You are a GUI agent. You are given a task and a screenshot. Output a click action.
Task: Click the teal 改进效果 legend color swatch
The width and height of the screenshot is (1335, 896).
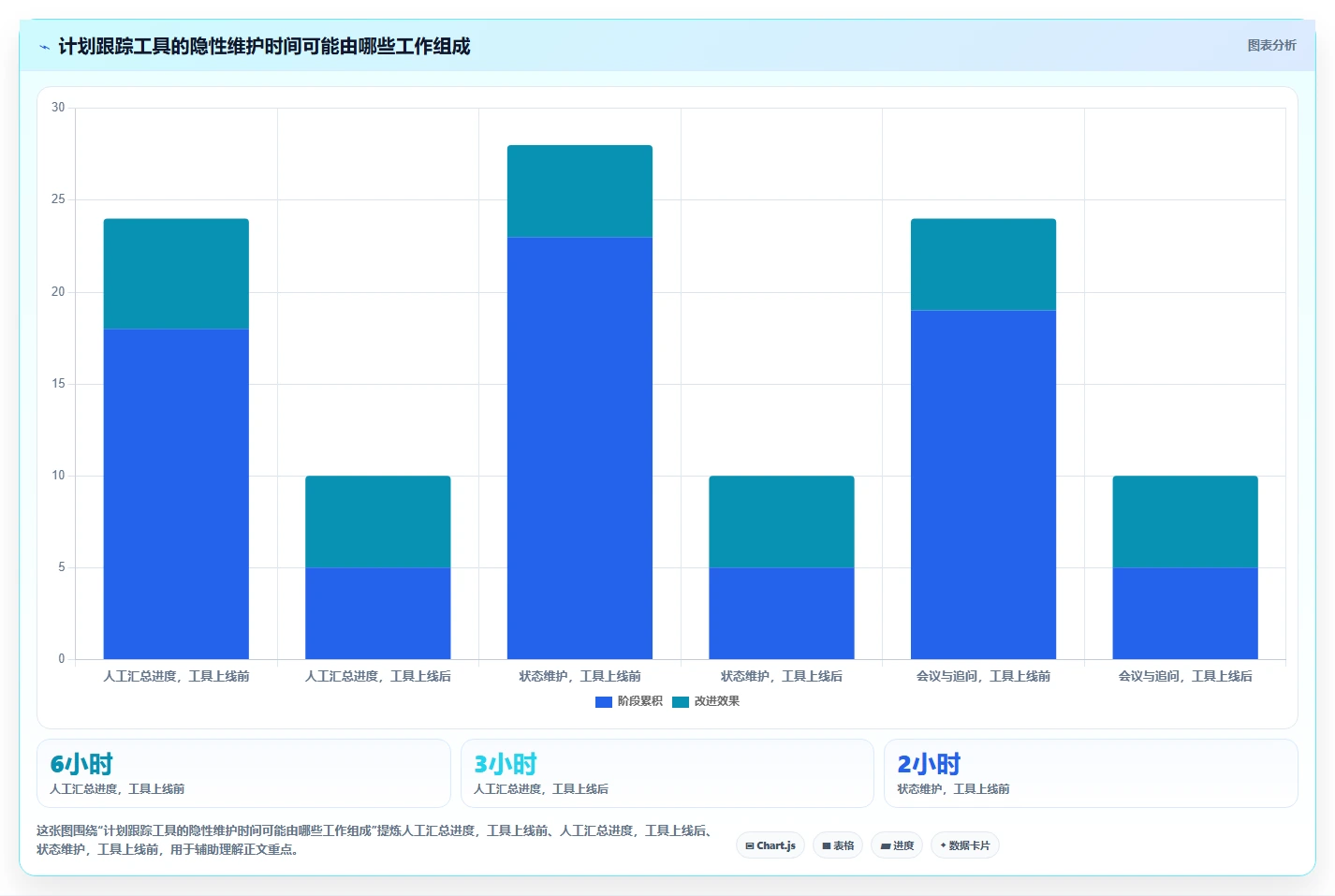pos(681,701)
